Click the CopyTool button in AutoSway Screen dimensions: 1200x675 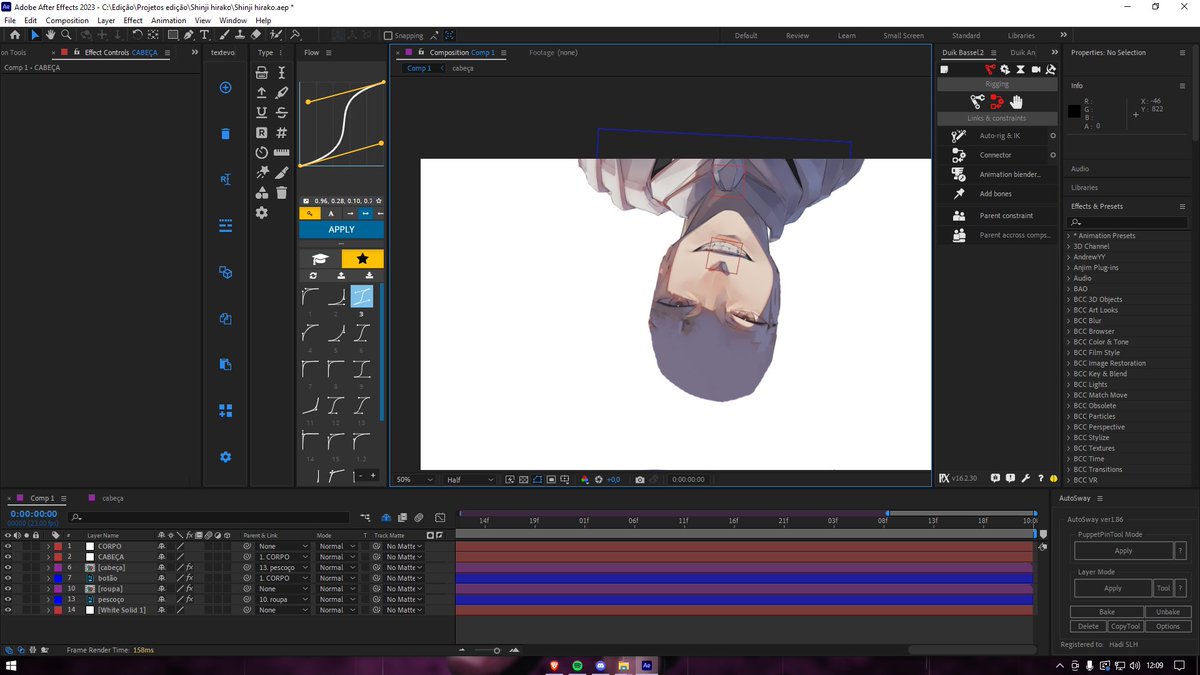tap(1125, 627)
